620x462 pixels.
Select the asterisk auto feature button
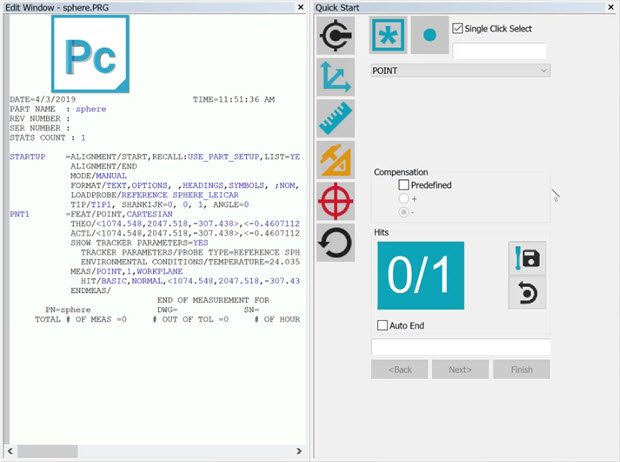click(387, 35)
